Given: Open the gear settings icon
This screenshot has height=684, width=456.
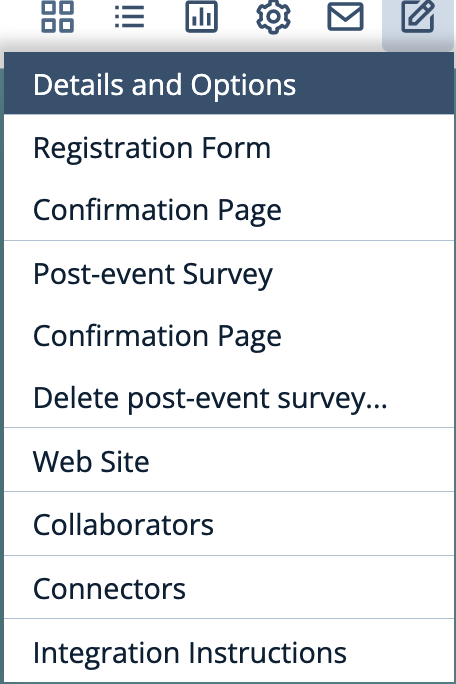Looking at the screenshot, I should click(273, 17).
